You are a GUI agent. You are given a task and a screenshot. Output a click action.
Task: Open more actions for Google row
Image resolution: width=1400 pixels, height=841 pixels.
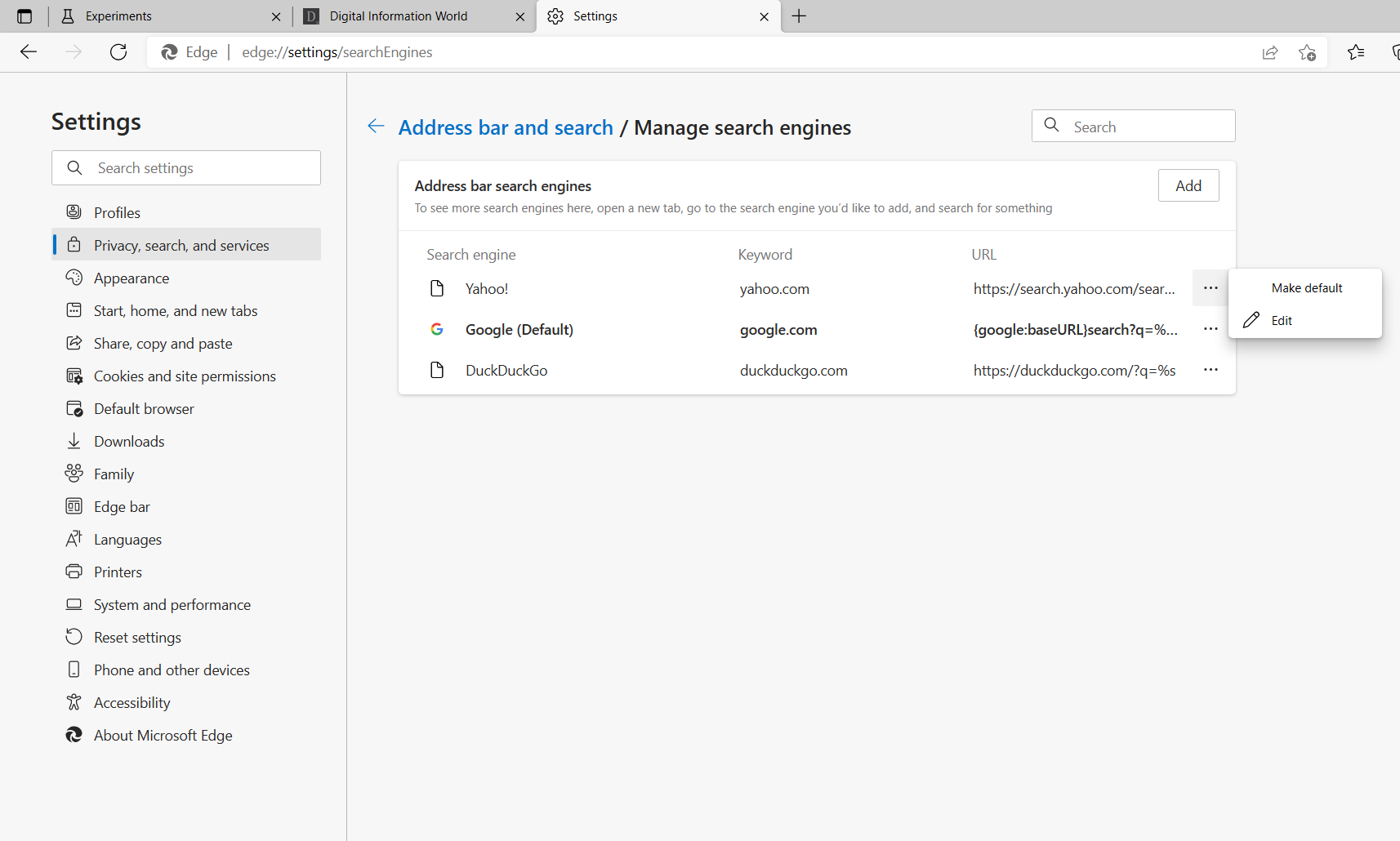(x=1211, y=329)
